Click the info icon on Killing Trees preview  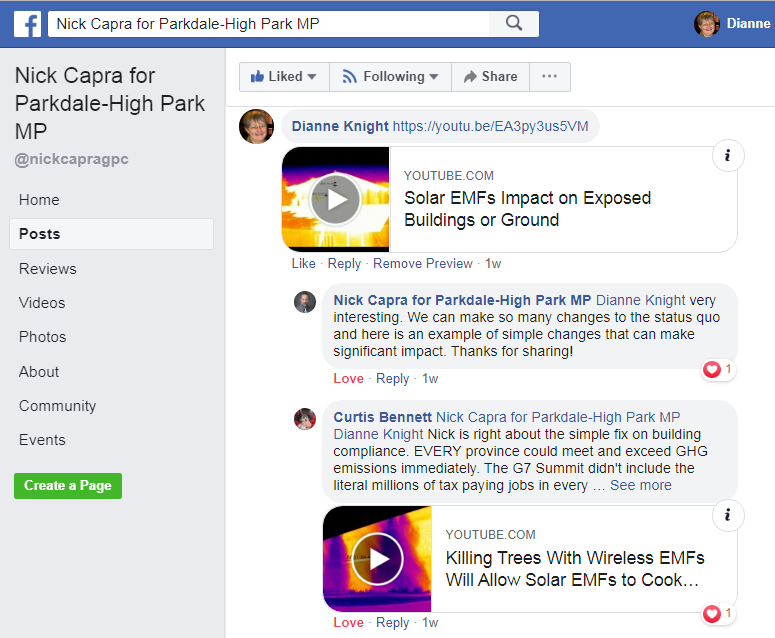click(728, 515)
